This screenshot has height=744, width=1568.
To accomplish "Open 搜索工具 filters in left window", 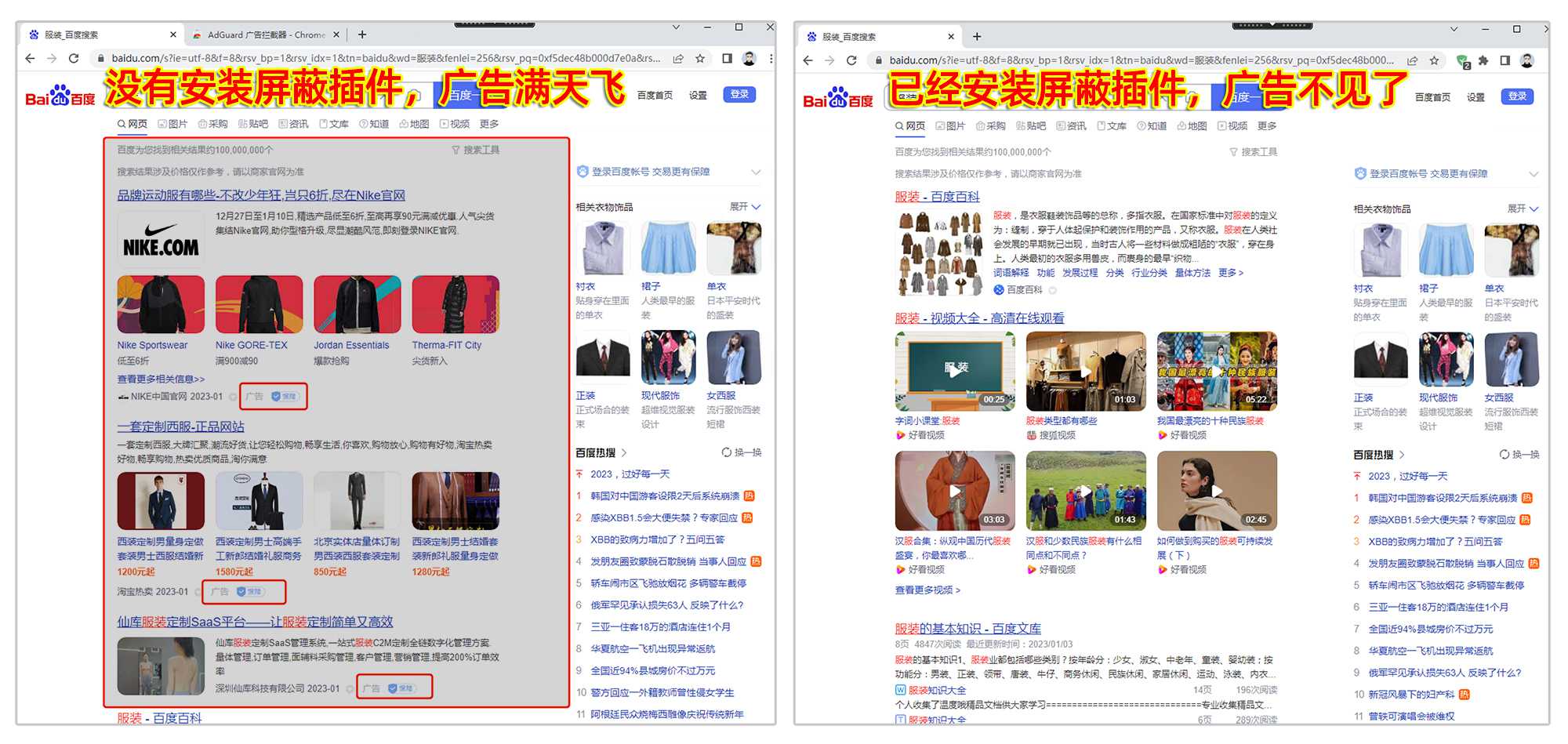I will (x=476, y=150).
